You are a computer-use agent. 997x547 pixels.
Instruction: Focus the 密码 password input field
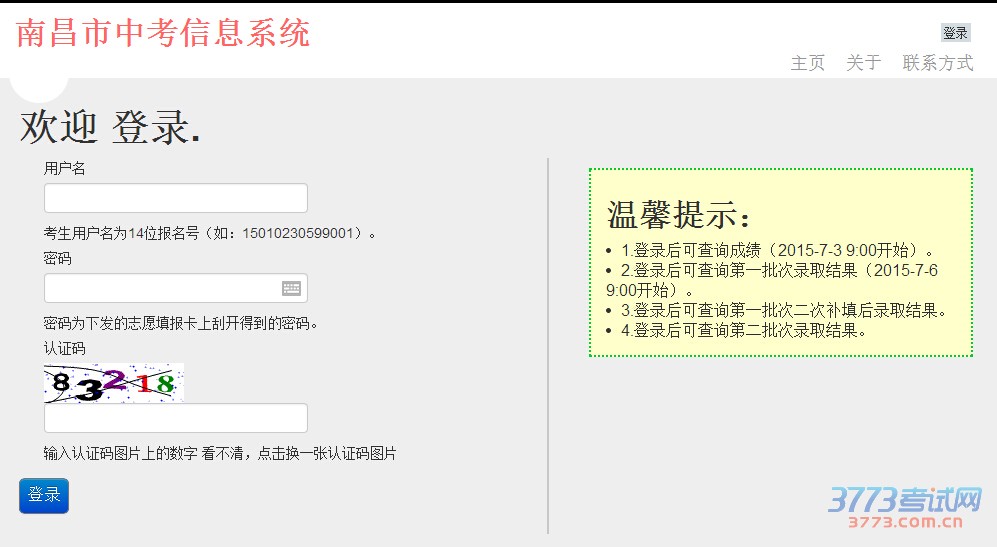[x=162, y=288]
